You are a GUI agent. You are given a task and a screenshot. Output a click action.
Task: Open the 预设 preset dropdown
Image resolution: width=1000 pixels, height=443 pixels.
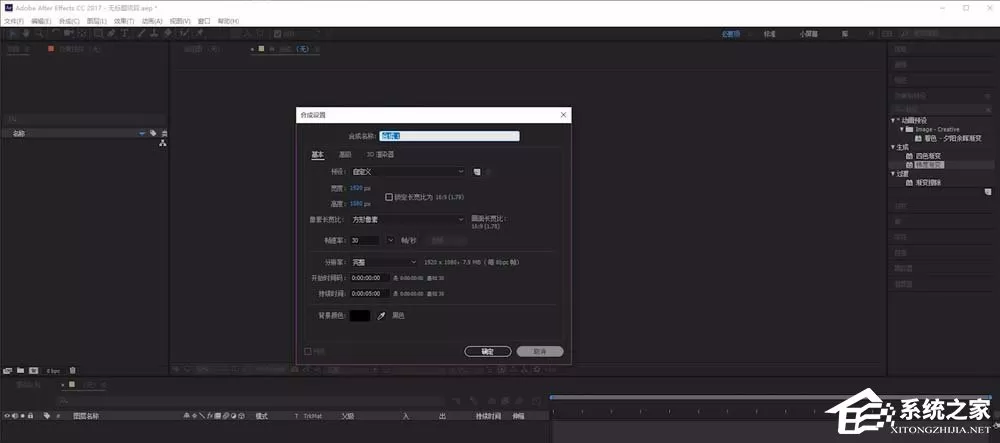[408, 171]
